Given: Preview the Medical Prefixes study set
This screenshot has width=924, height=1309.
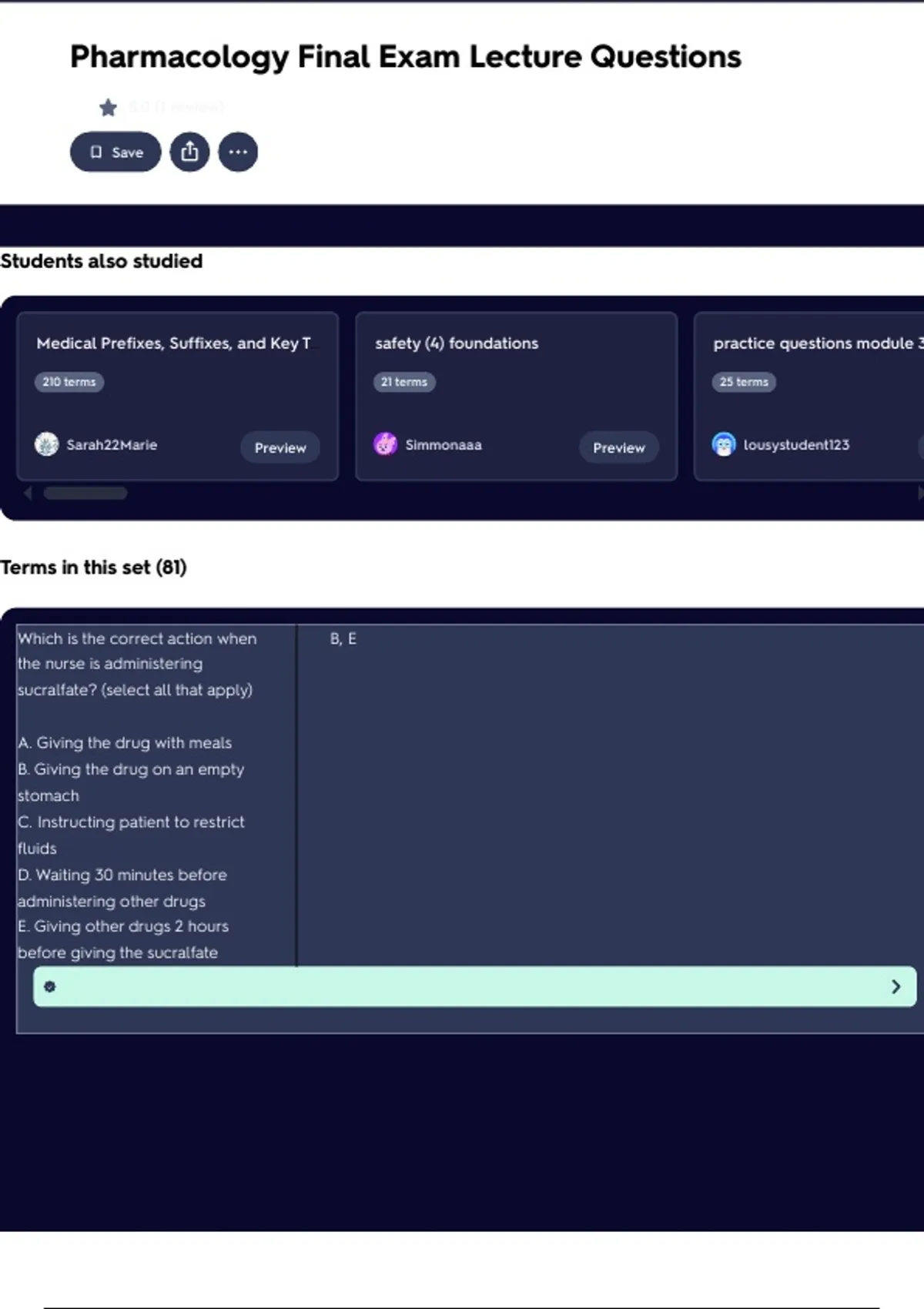Looking at the screenshot, I should click(x=280, y=447).
